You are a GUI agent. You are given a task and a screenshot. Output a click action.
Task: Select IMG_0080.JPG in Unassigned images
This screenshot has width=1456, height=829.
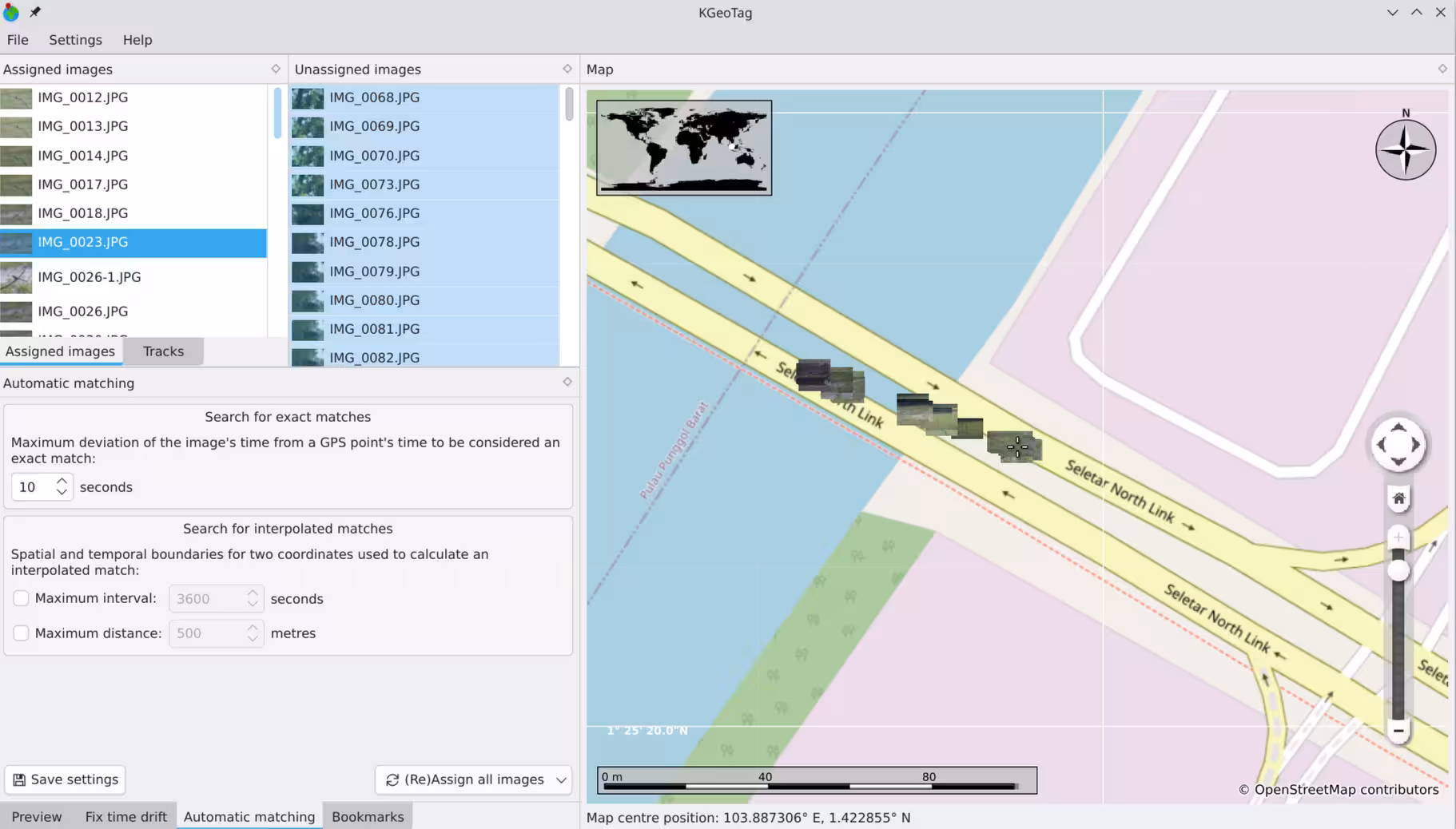(424, 300)
